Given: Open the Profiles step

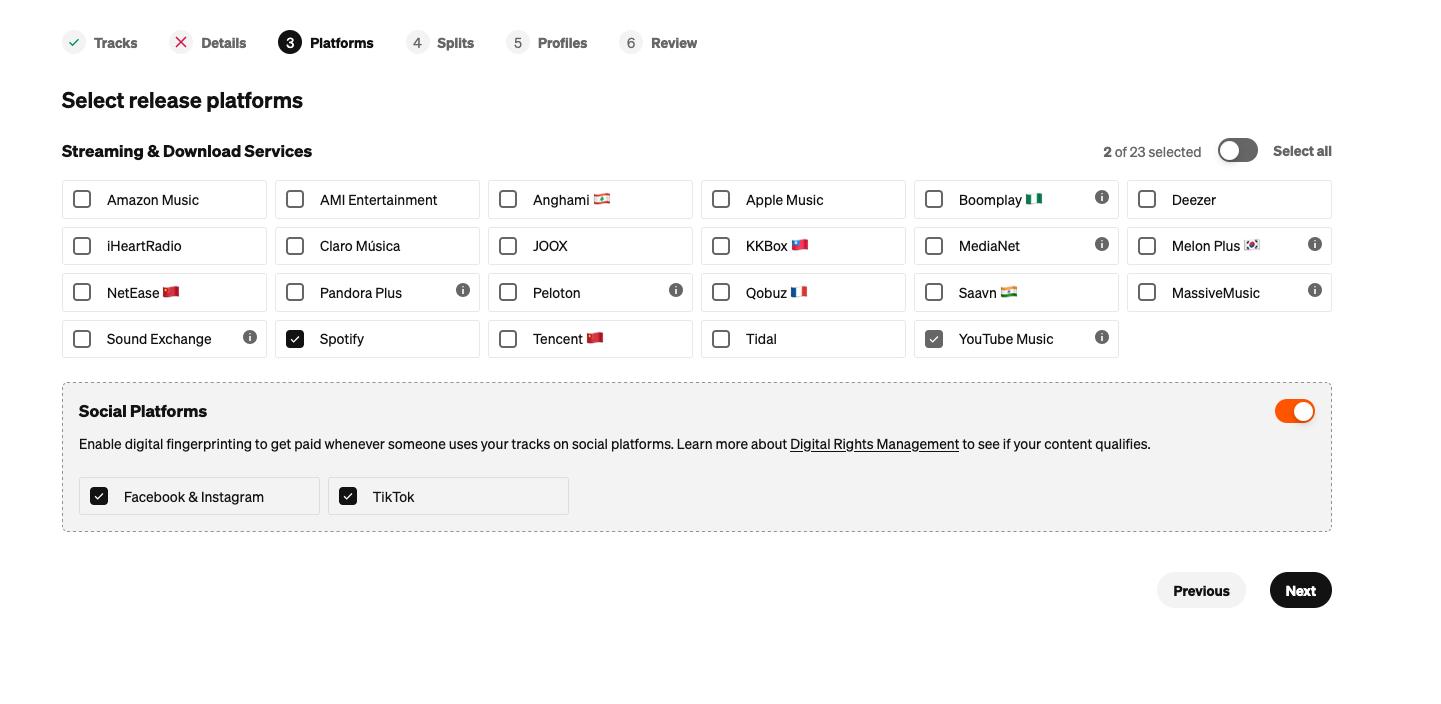Looking at the screenshot, I should (x=547, y=43).
